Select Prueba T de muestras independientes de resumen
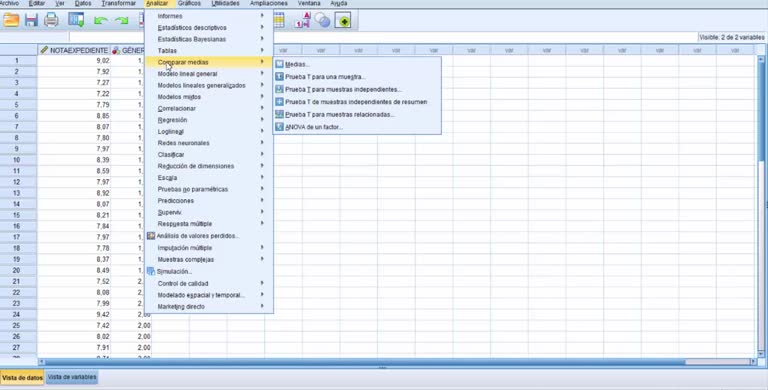The height and width of the screenshot is (390, 768). 357,102
